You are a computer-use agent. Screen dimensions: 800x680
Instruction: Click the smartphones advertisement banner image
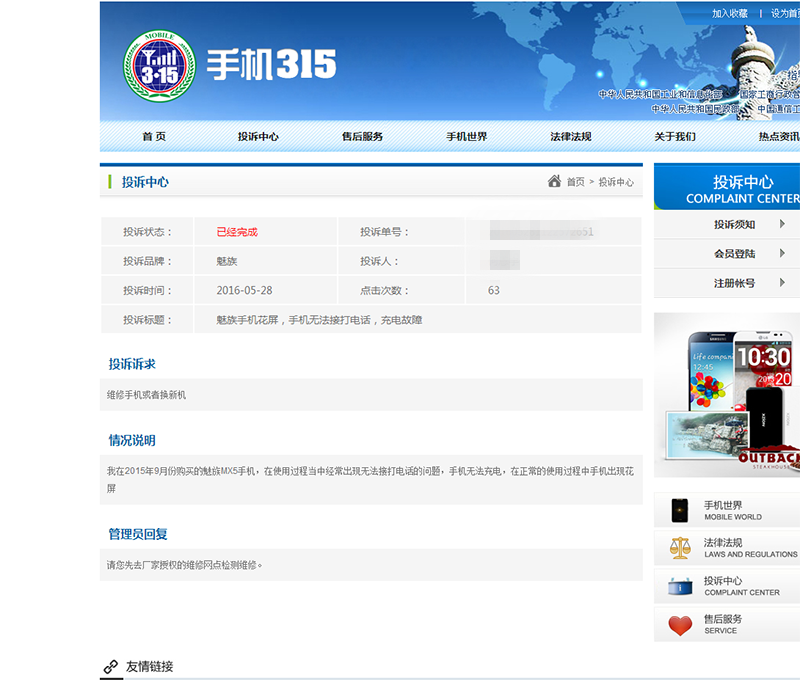(727, 395)
